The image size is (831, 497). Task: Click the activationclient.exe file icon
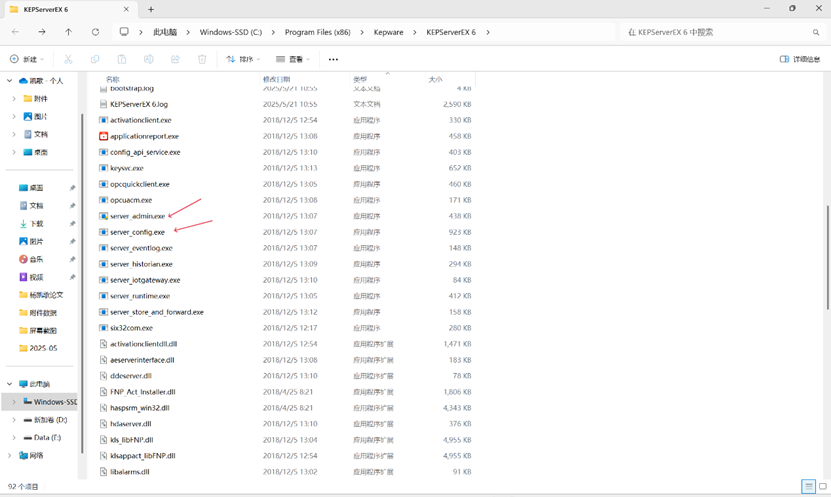pyautogui.click(x=103, y=120)
